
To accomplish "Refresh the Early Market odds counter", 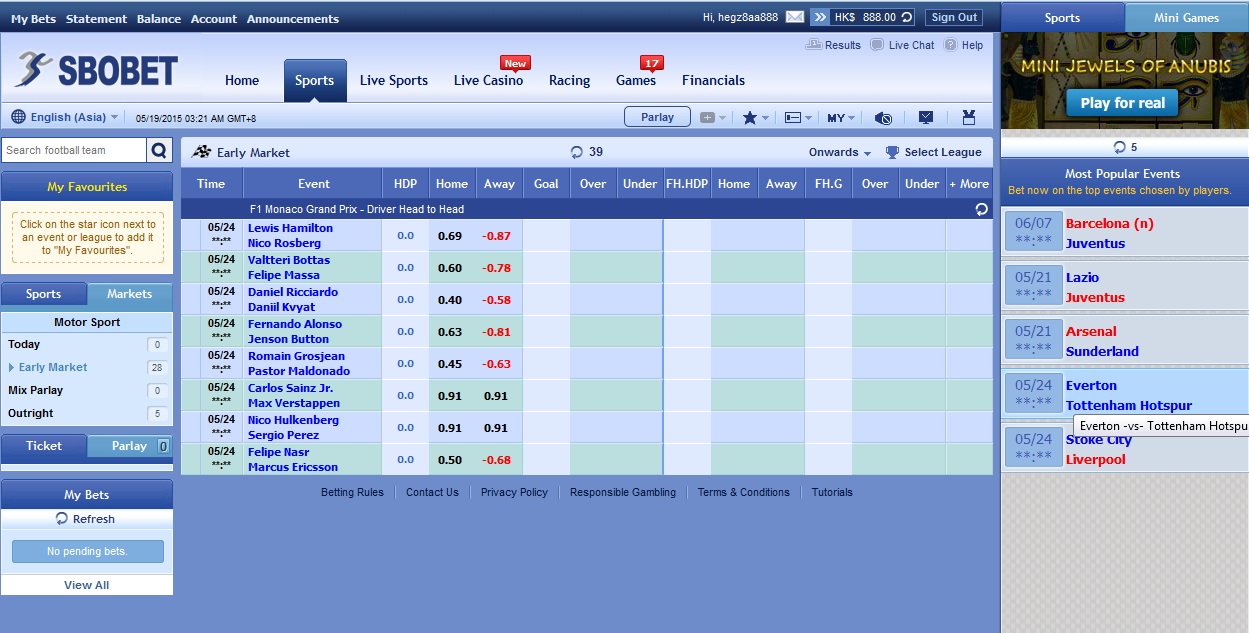I will pos(577,152).
